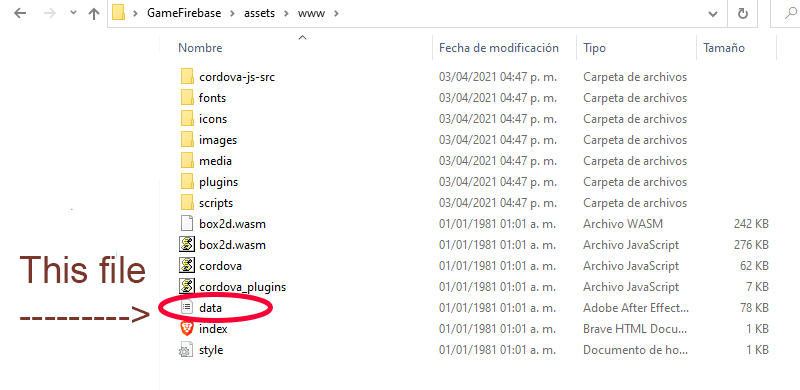Select the icons folder icon
Screen dimensions: 800x390
[187, 119]
